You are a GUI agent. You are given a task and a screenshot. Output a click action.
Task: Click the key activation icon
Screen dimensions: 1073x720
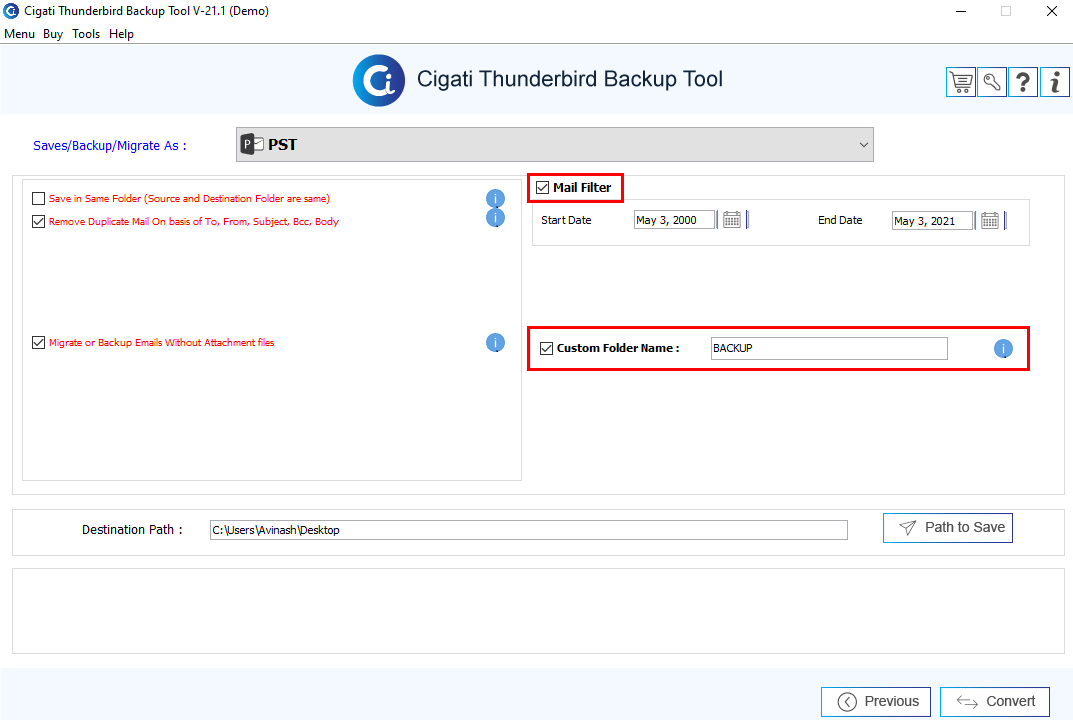point(992,82)
